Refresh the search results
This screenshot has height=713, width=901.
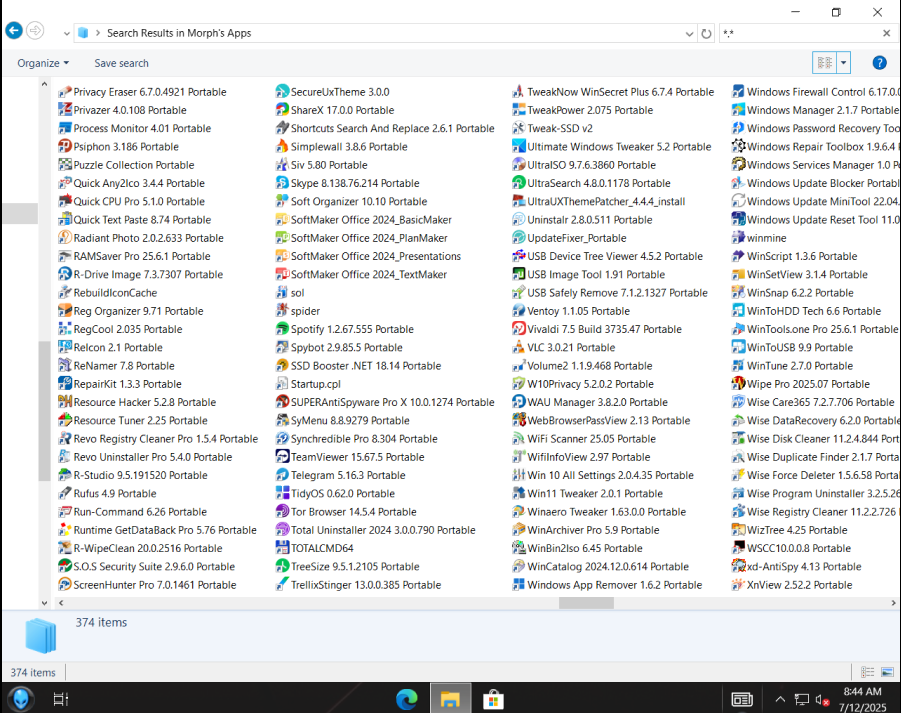706,34
